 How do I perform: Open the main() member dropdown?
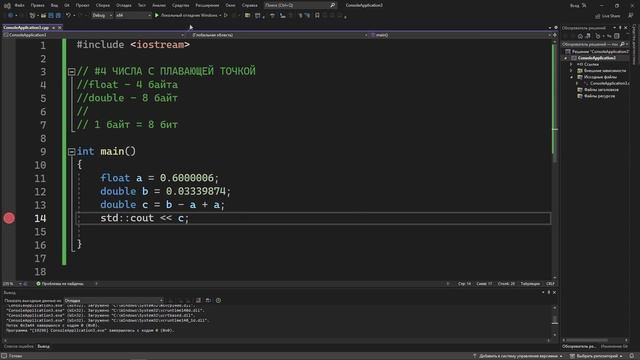coord(461,35)
